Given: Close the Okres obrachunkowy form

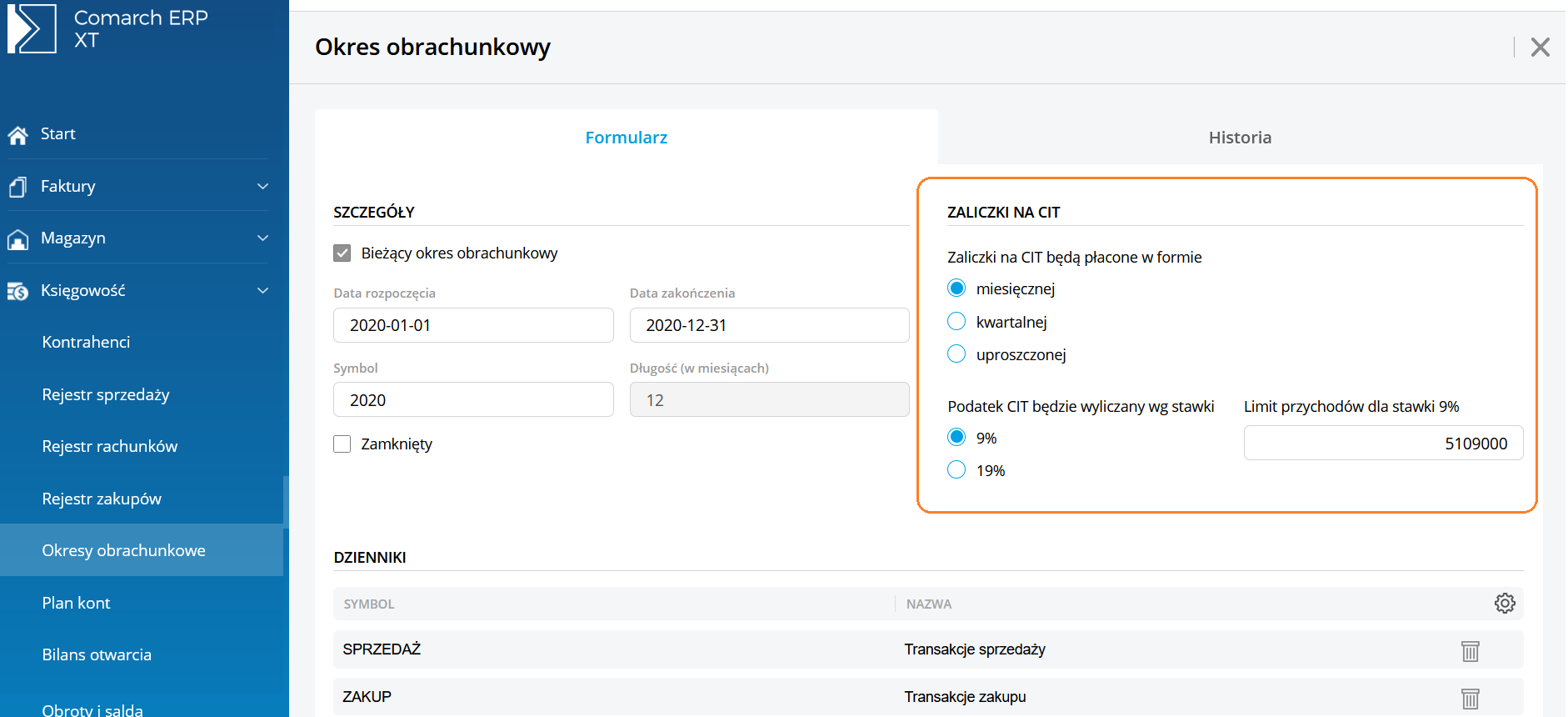Looking at the screenshot, I should pyautogui.click(x=1540, y=48).
